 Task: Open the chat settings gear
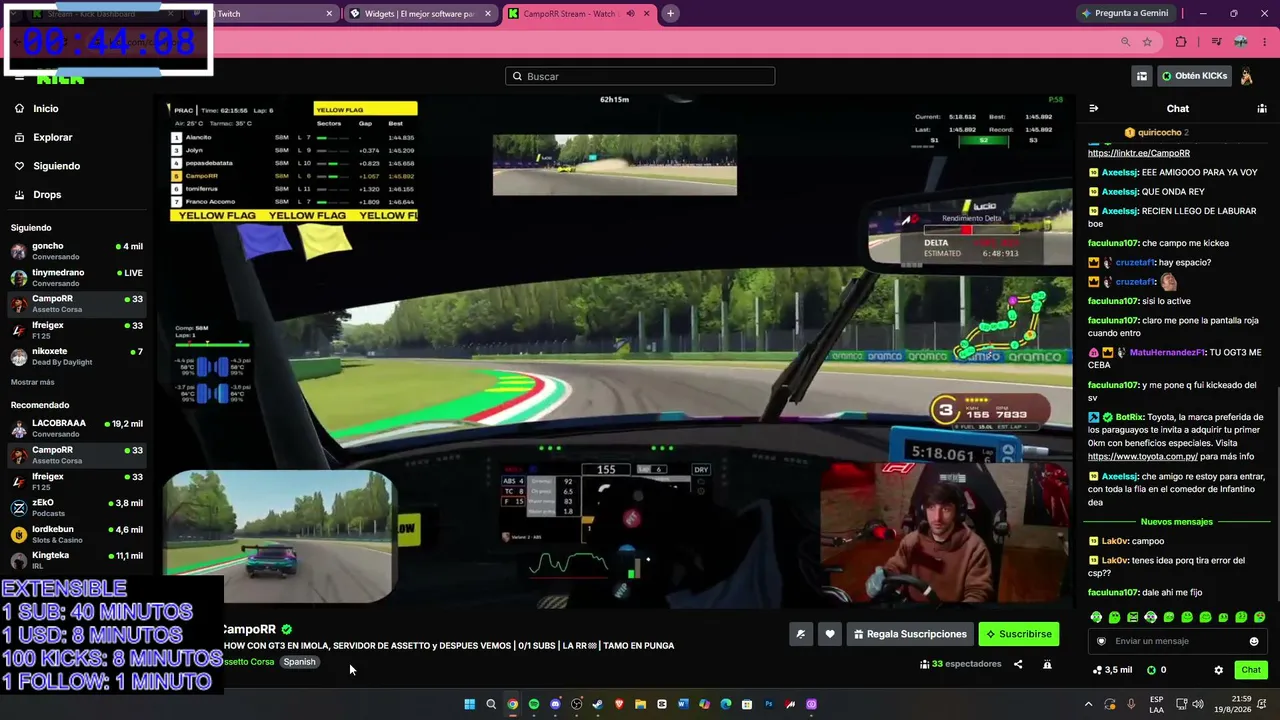tap(1218, 670)
